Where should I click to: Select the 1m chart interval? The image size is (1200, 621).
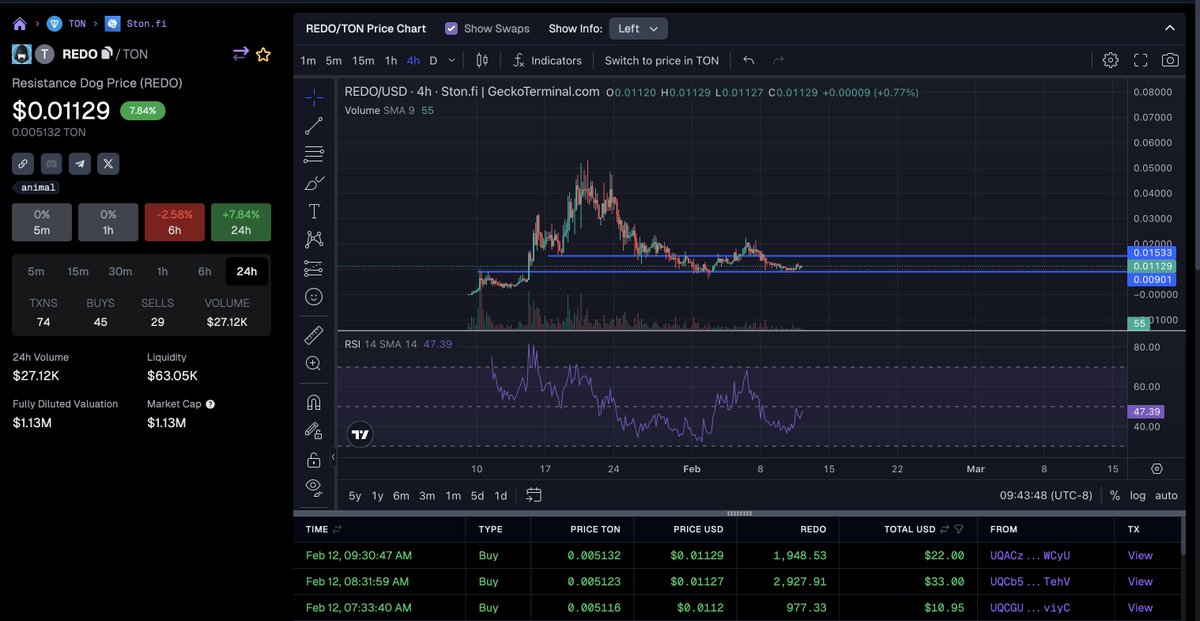[308, 60]
